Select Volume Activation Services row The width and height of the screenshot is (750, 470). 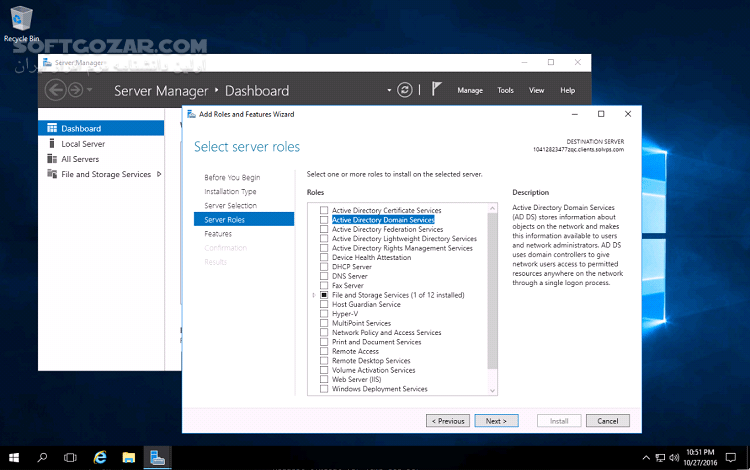click(374, 370)
